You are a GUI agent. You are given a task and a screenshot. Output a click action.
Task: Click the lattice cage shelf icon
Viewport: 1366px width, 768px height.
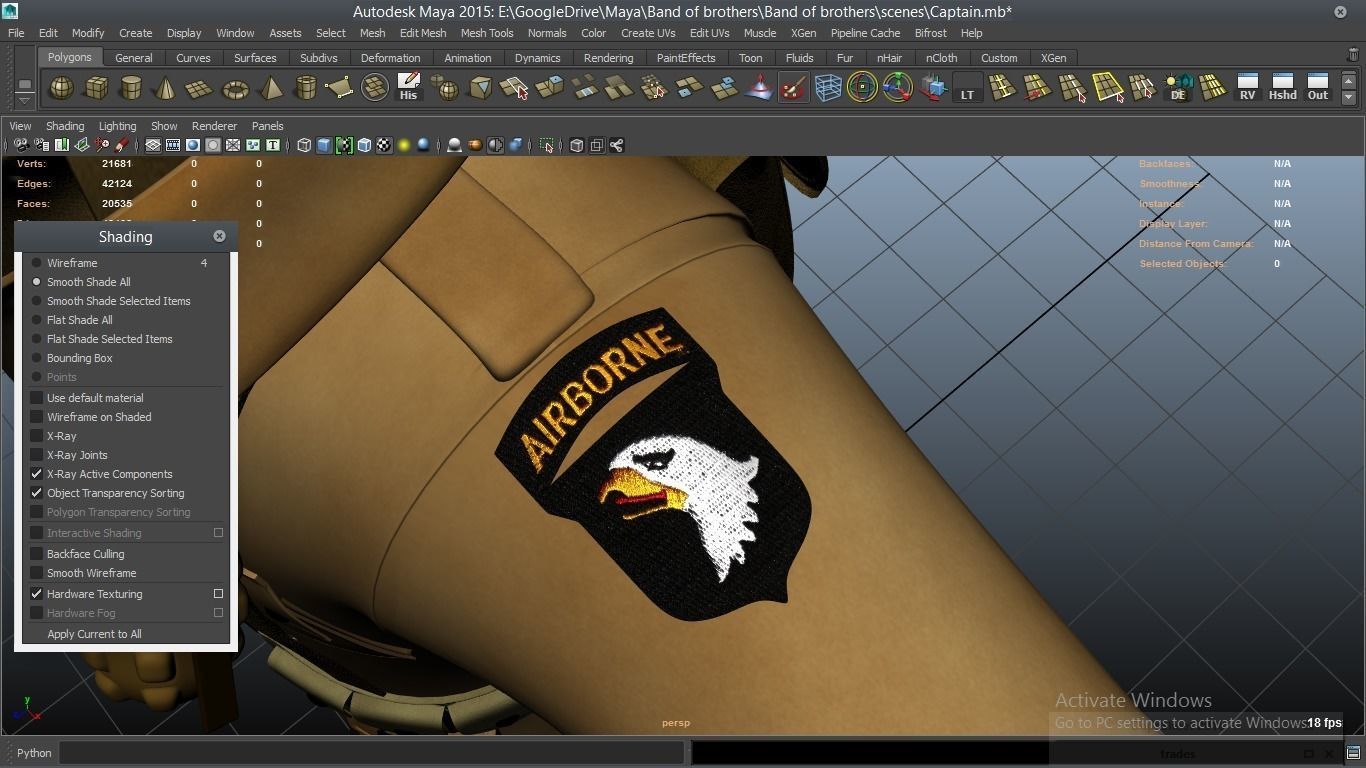pos(828,89)
